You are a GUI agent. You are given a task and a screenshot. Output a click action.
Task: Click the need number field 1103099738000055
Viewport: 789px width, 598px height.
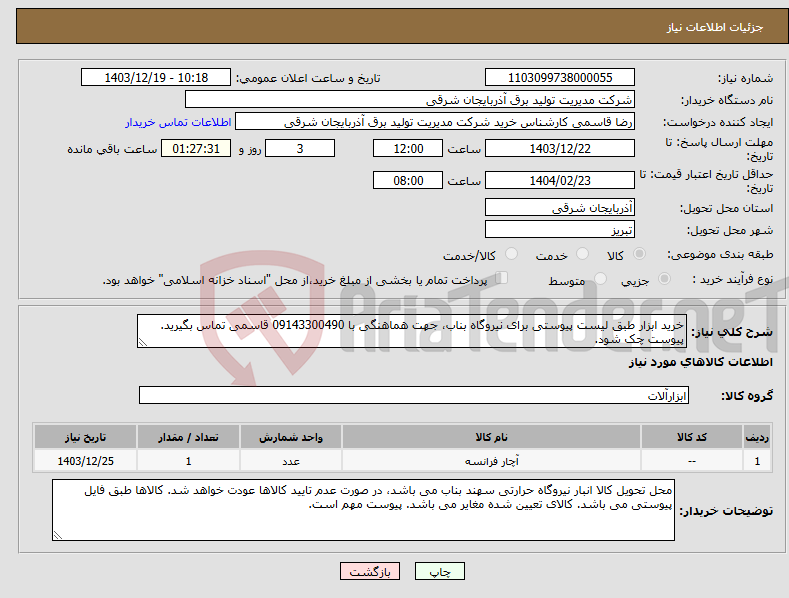coord(560,78)
